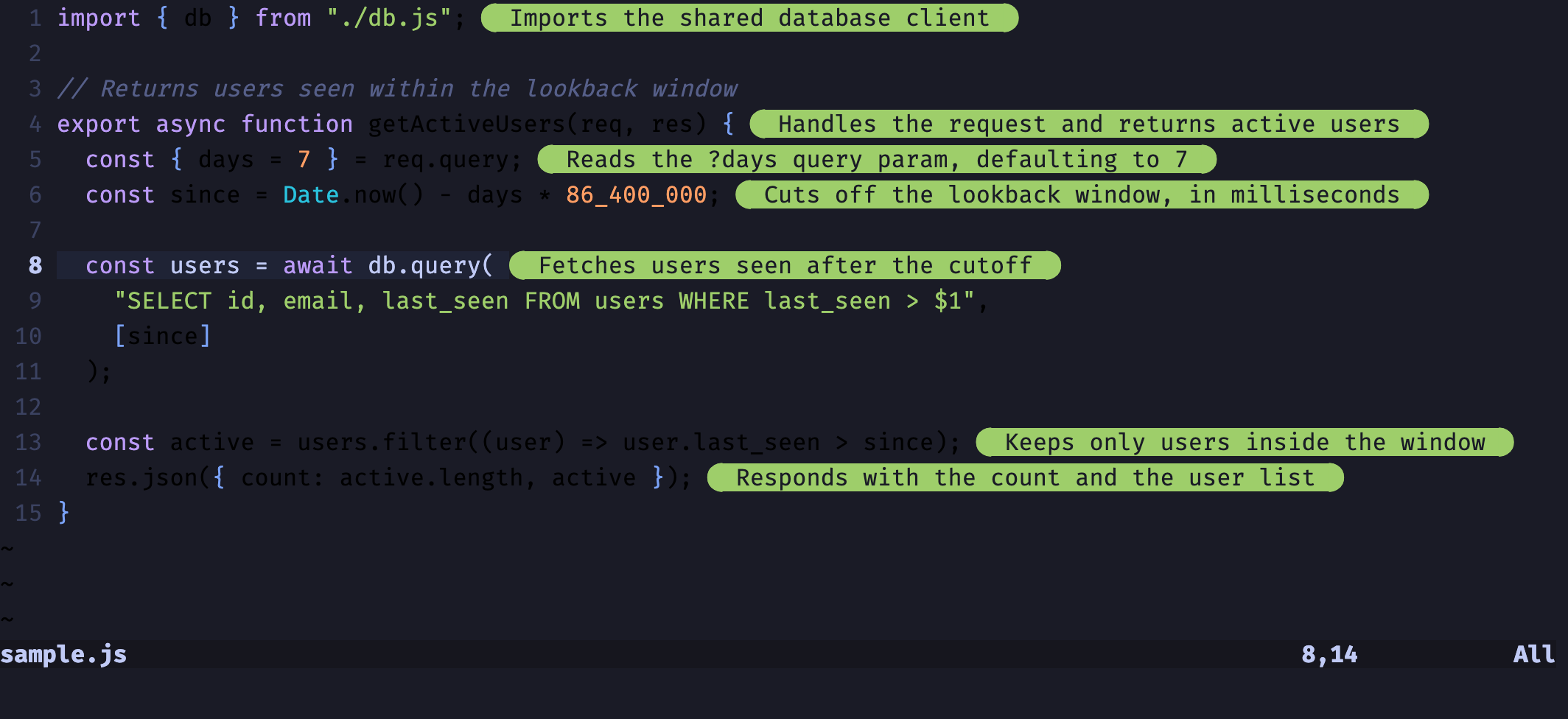This screenshot has height=719, width=1568.
Task: Click the default value 7 on line 5
Action: pyautogui.click(x=304, y=159)
